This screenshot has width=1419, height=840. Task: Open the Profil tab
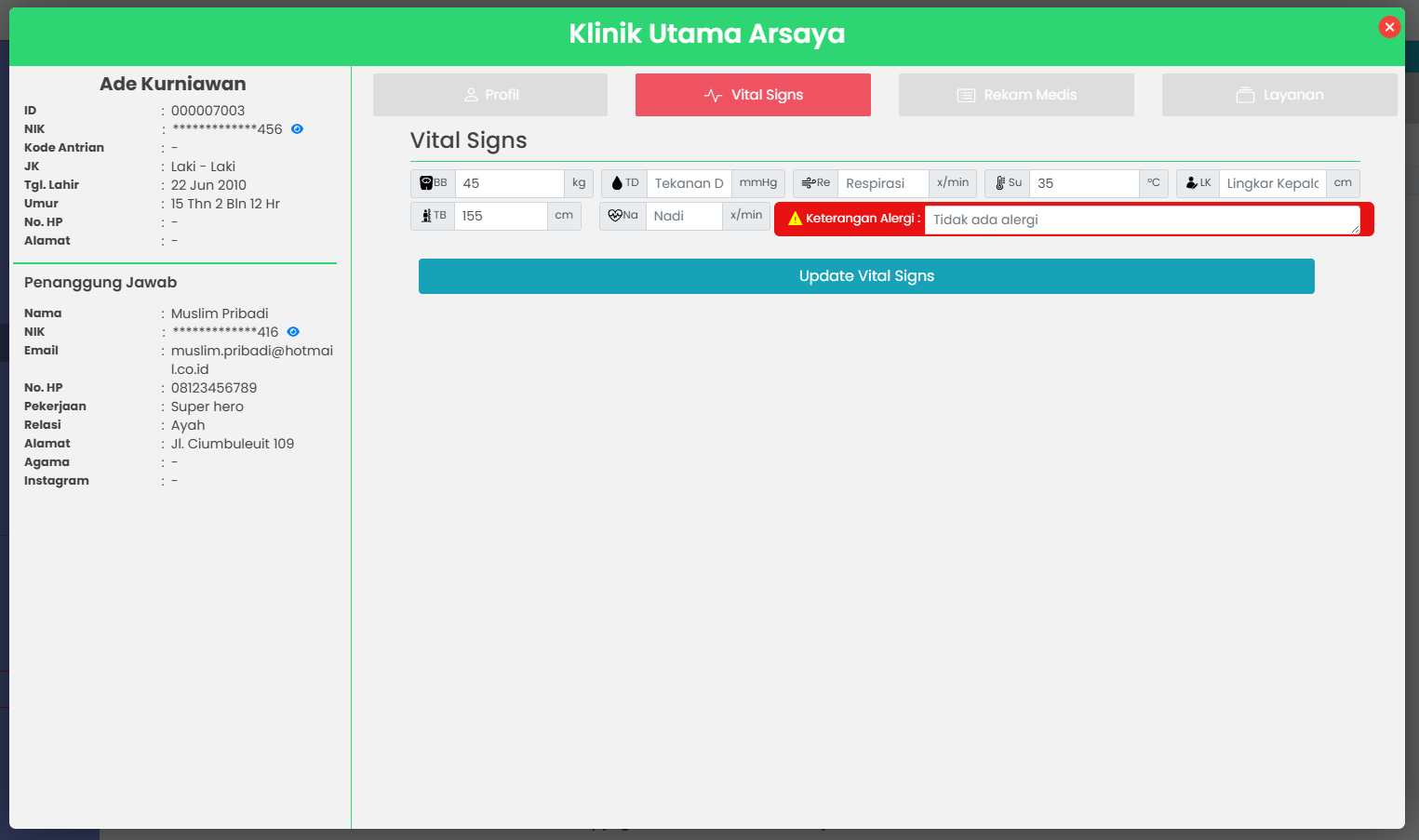click(490, 95)
